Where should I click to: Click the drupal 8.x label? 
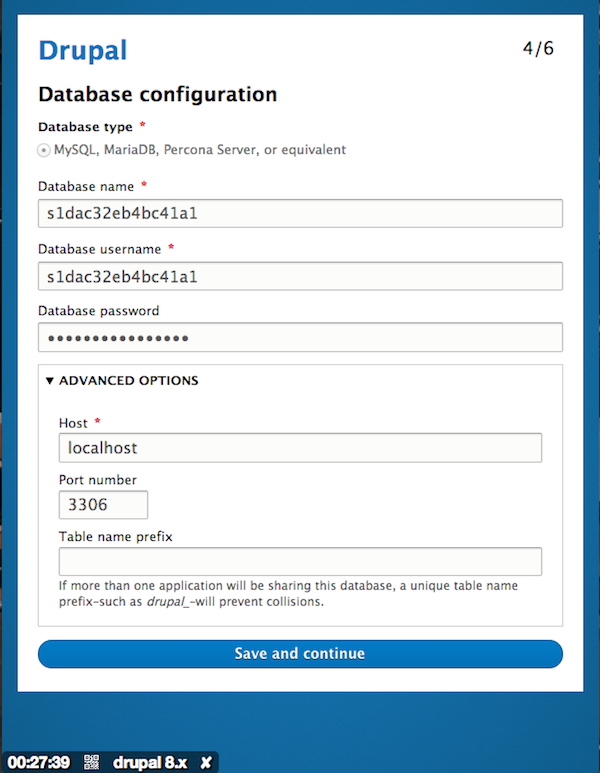point(150,762)
